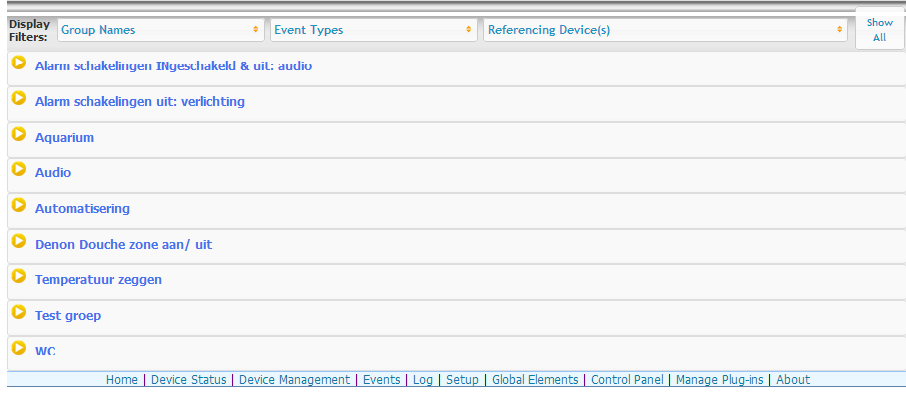Open the Group Names filter dropdown
Image resolution: width=906 pixels, height=404 pixels.
click(161, 30)
